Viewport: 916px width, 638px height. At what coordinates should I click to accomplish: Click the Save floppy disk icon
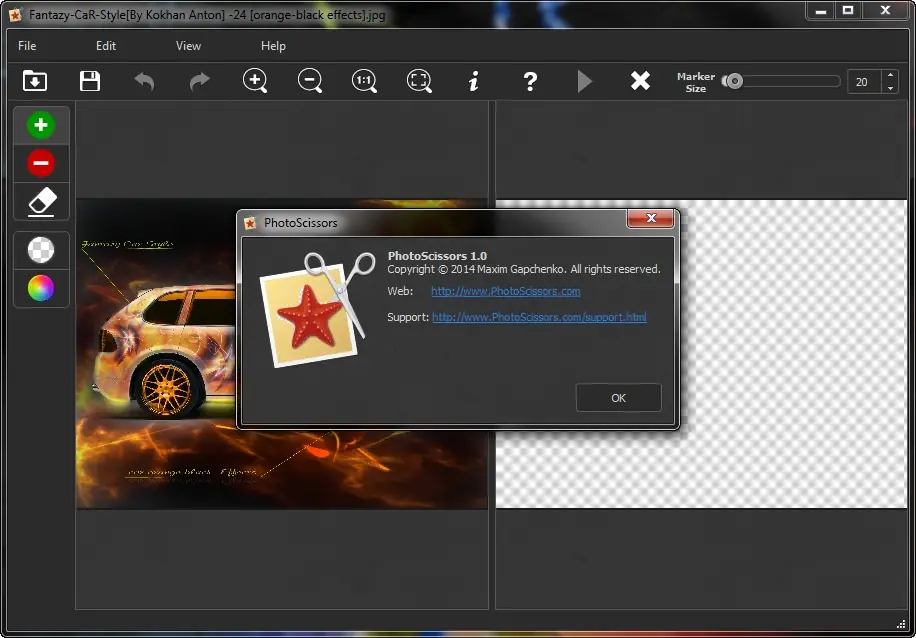(x=90, y=81)
